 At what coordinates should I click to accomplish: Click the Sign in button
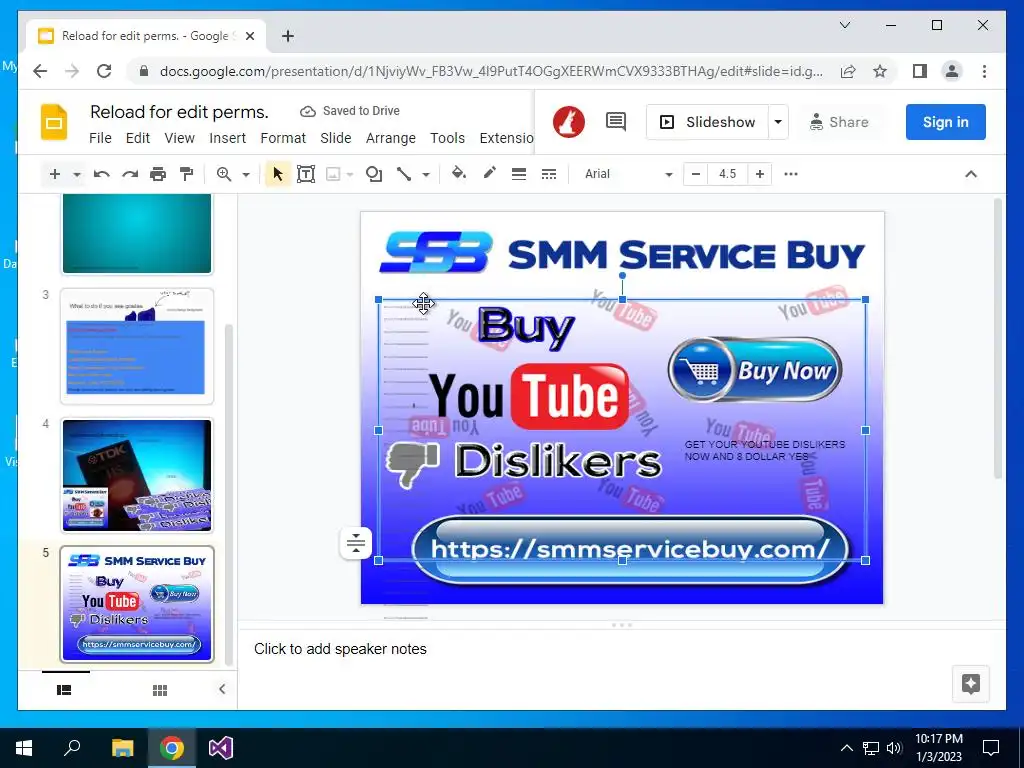[946, 122]
